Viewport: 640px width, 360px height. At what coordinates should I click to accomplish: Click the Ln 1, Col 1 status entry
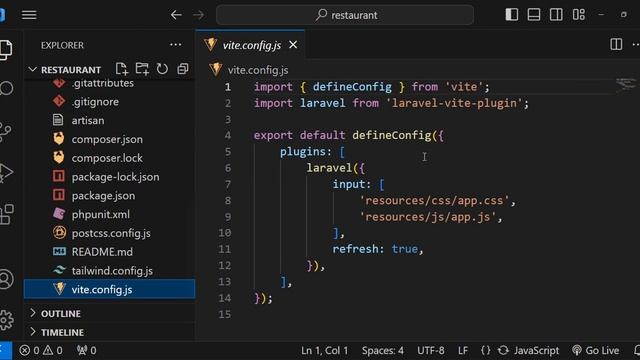324,351
